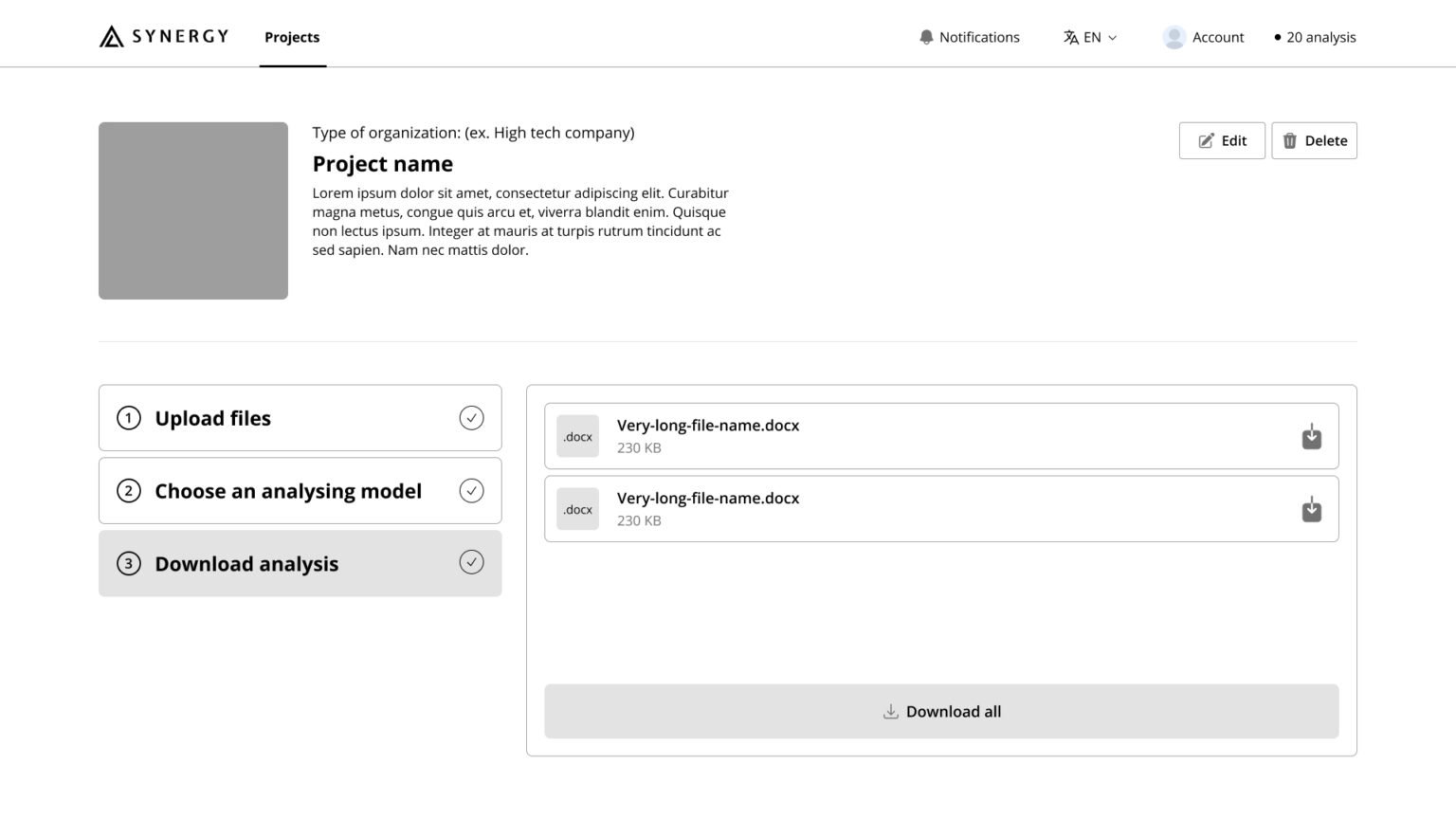Download the first Very-long-file-name.docx via its download icon
The image size is (1456, 819).
click(1311, 436)
